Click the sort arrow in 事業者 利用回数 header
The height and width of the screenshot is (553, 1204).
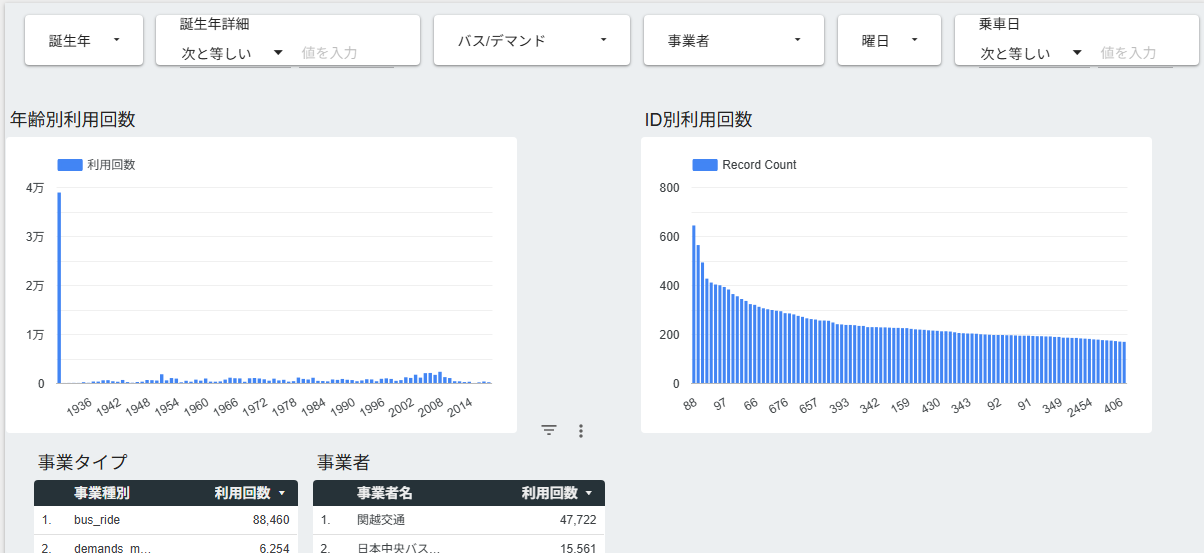click(590, 493)
